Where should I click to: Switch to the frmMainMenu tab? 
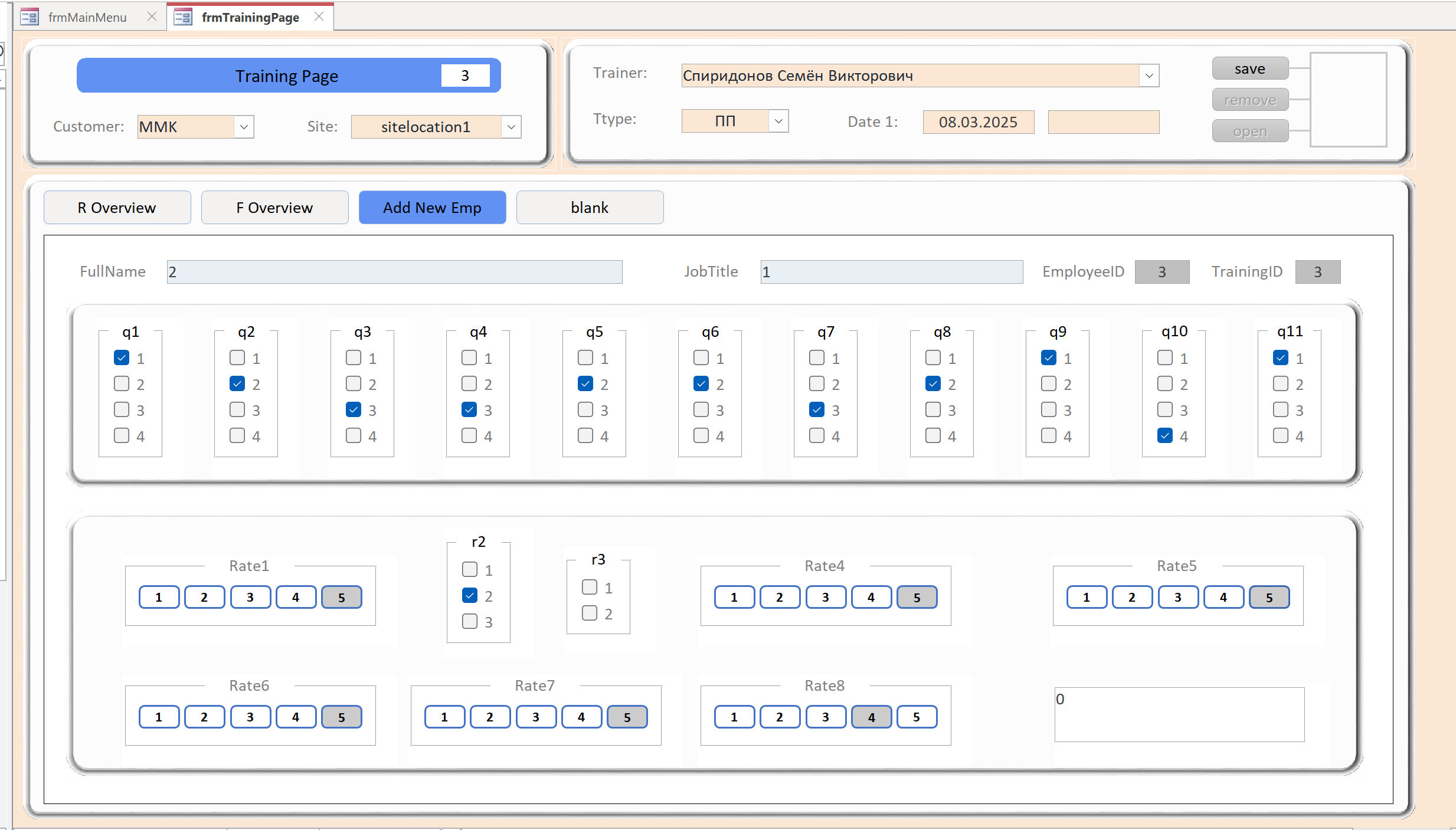point(87,17)
